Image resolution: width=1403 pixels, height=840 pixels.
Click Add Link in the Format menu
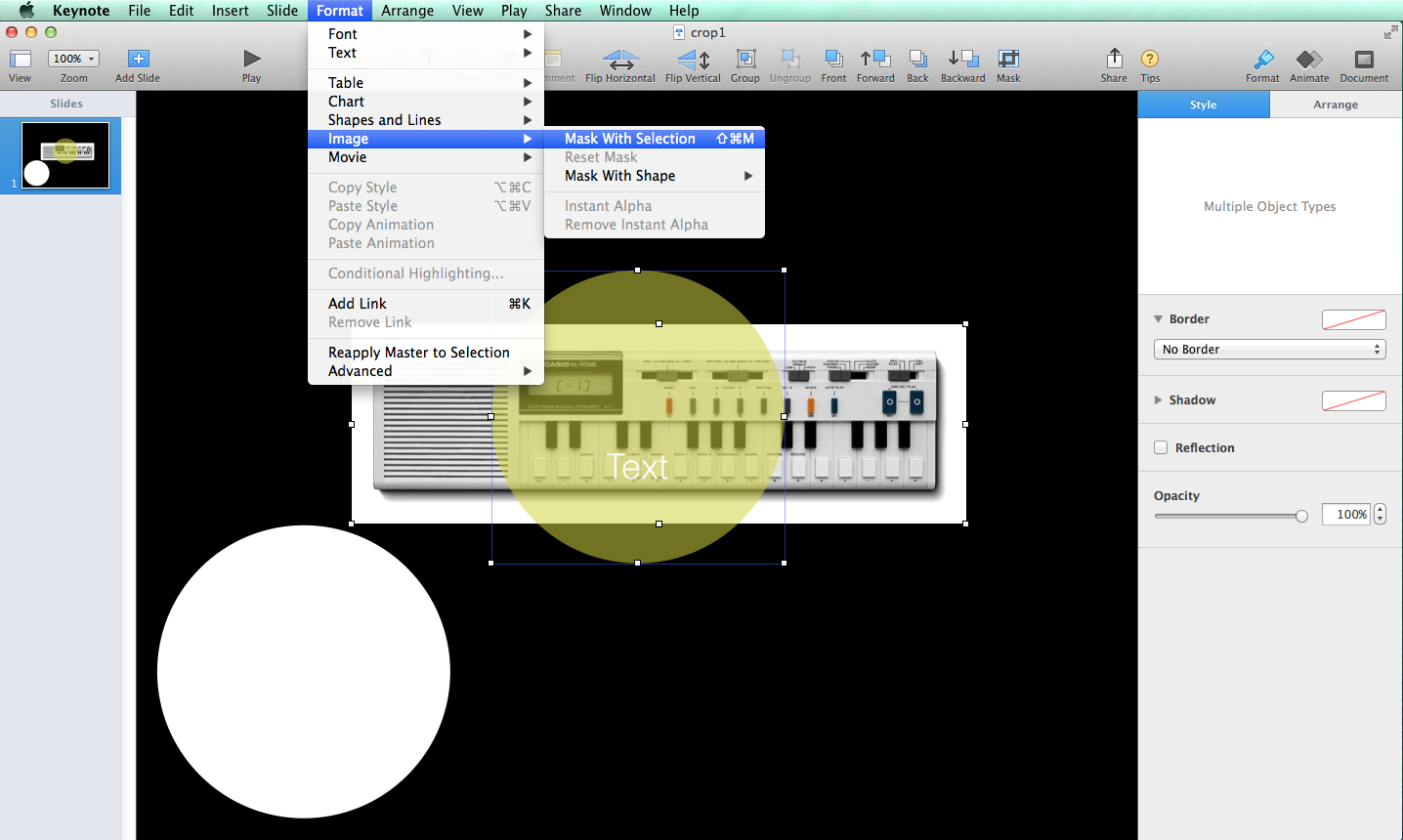[357, 303]
